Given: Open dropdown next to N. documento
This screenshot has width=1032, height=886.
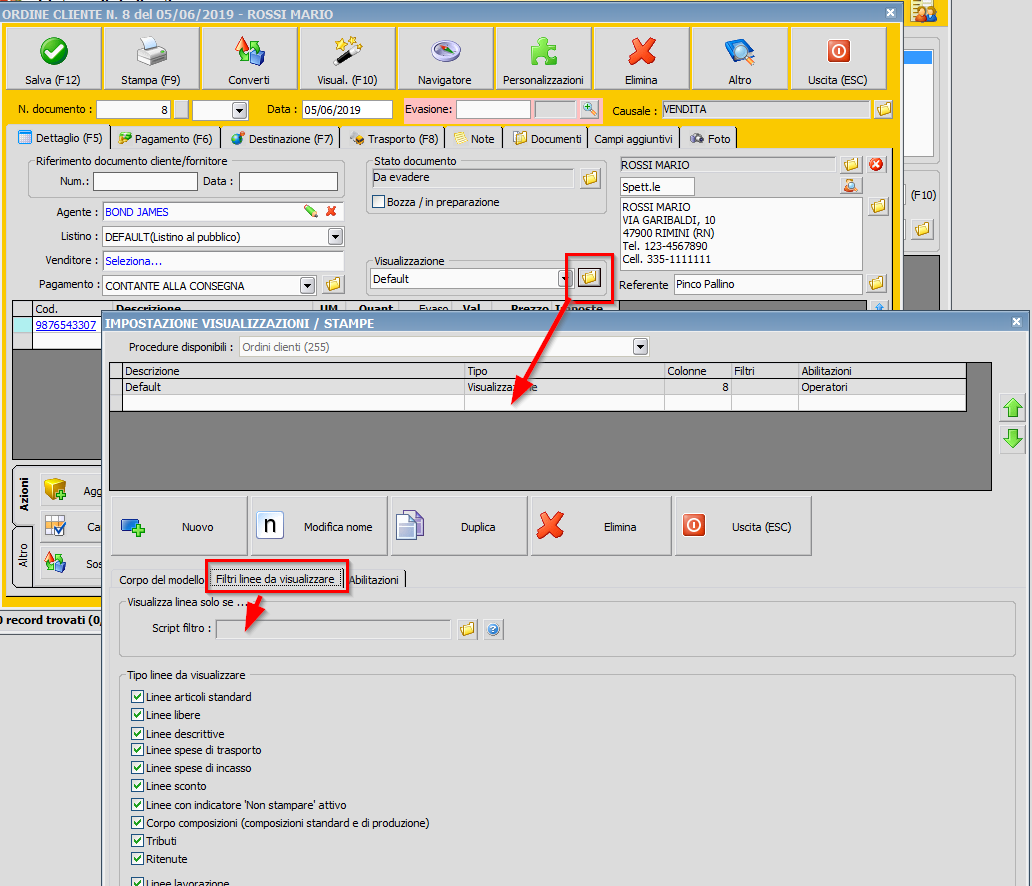Looking at the screenshot, I should [x=240, y=110].
